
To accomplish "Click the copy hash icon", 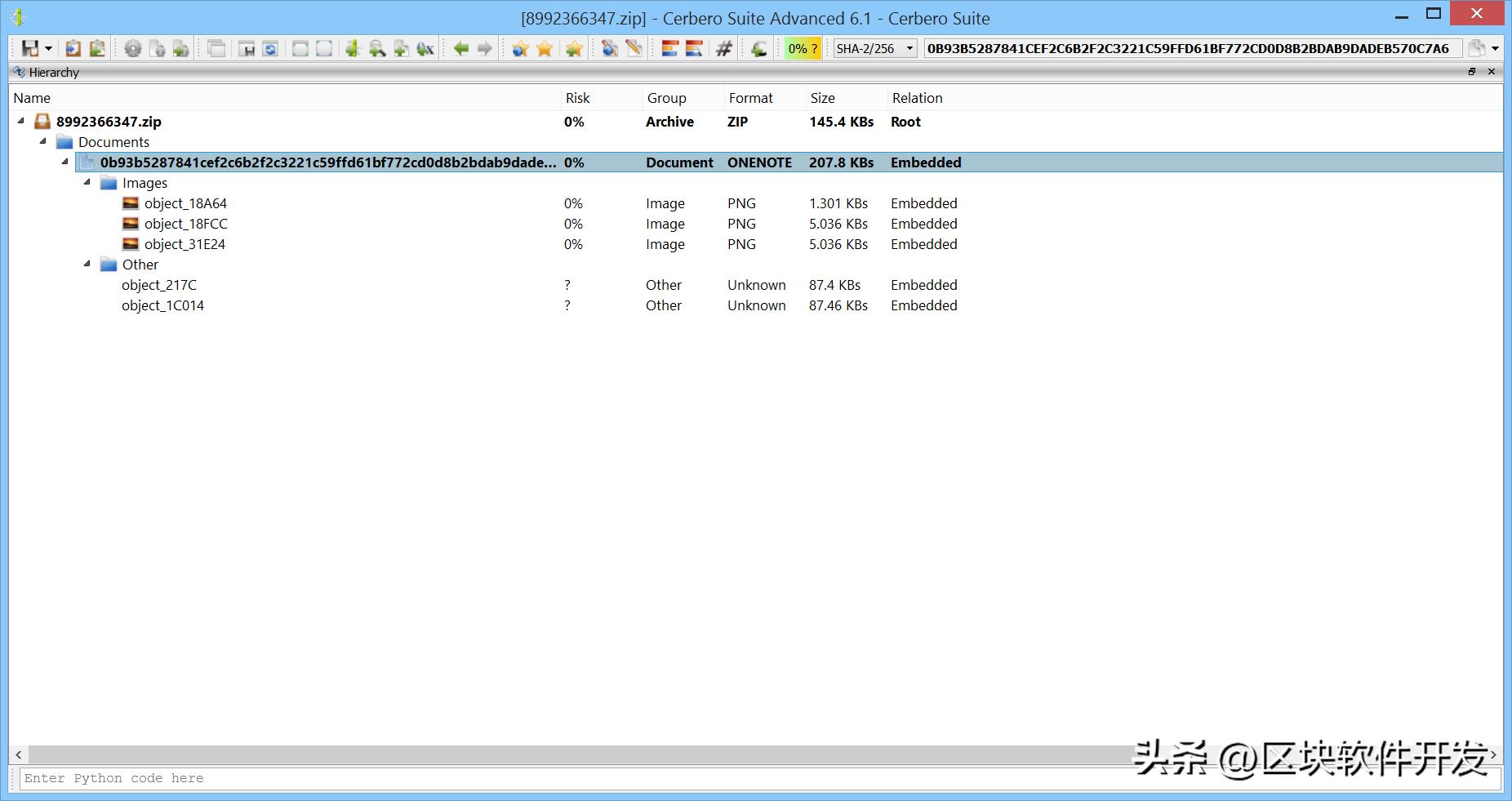I will [x=1476, y=48].
